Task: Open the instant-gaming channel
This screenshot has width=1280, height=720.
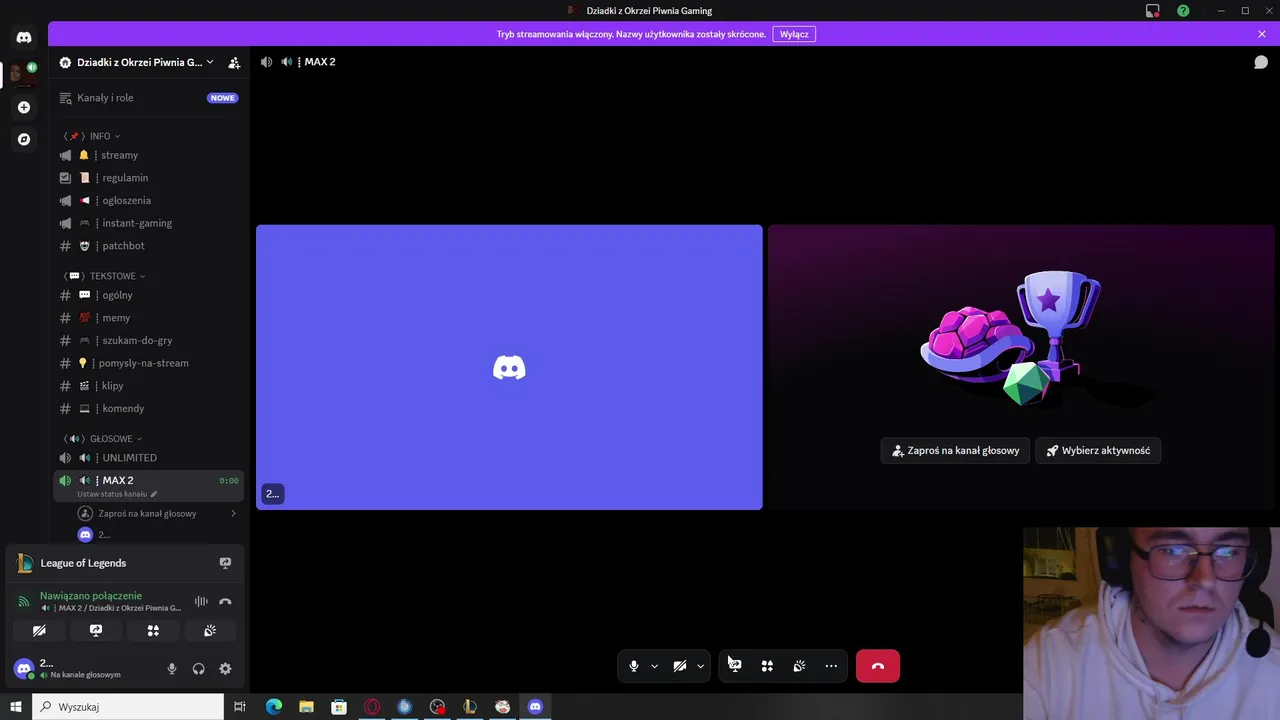Action: pyautogui.click(x=149, y=223)
